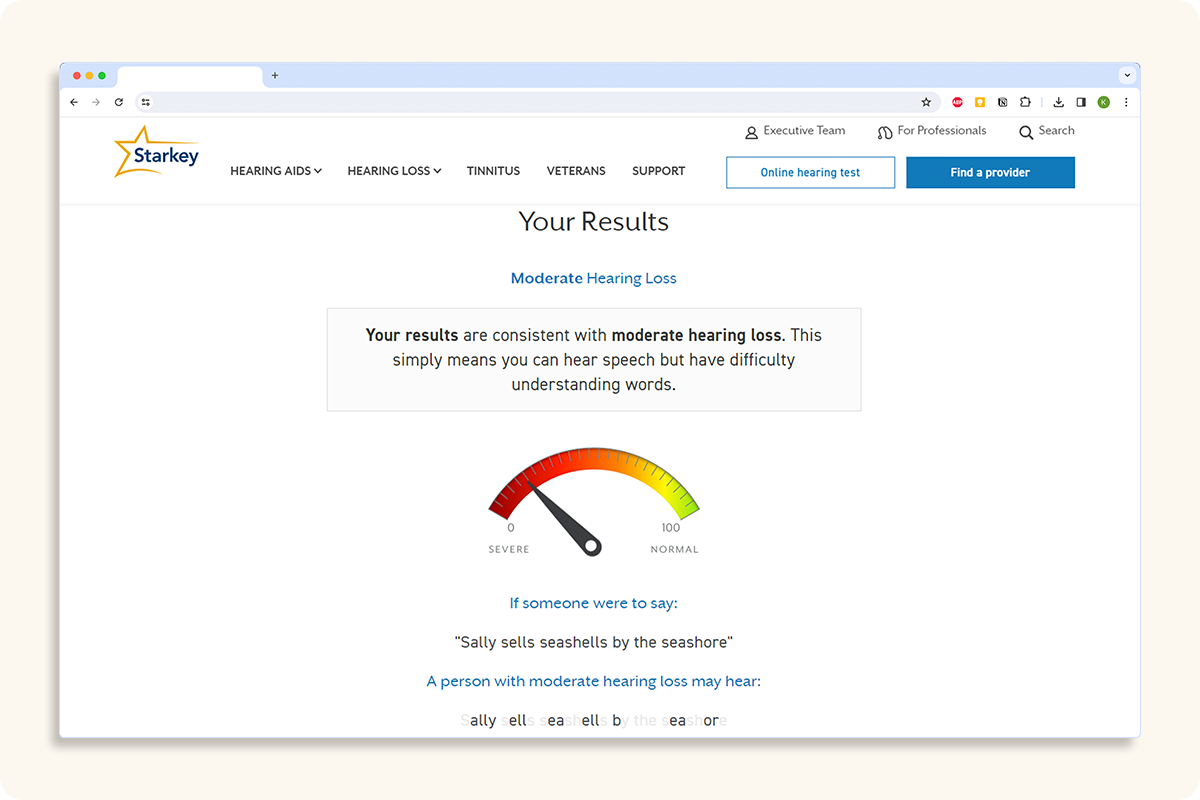Open the Extensions puzzle menu
1200x800 pixels.
pyautogui.click(x=1025, y=102)
